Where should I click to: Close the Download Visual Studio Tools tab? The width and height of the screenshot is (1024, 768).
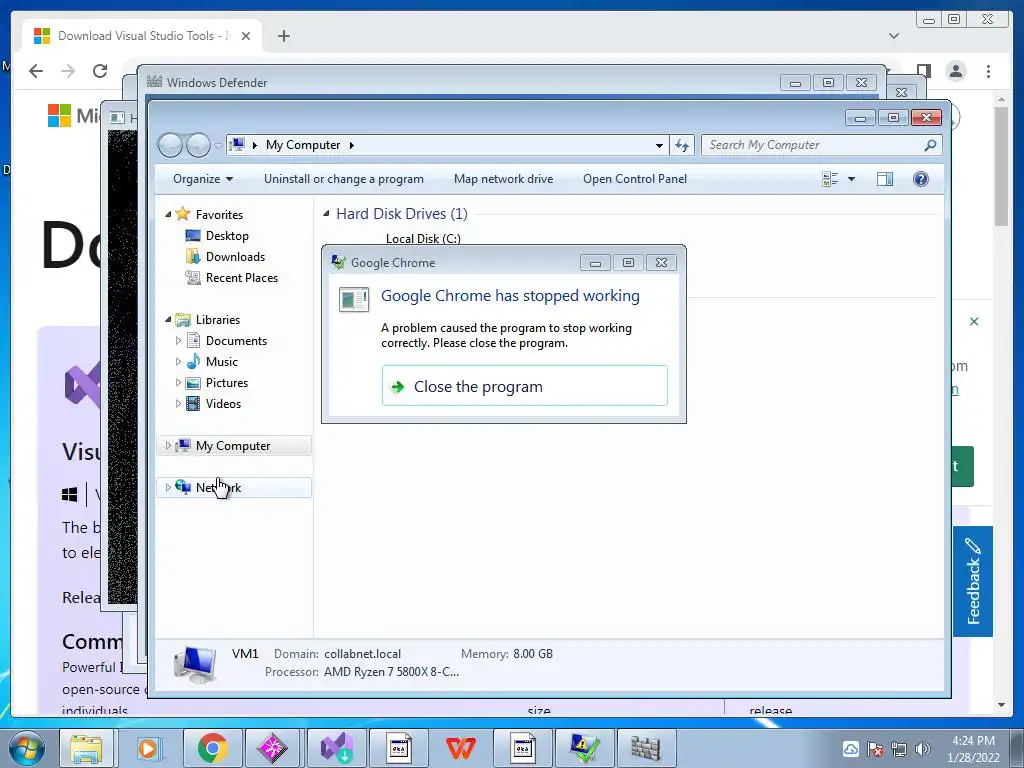point(246,36)
